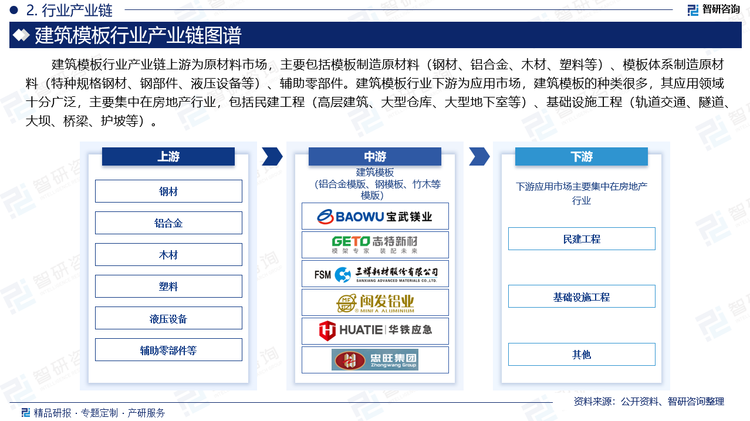Click the 智研咨询 logo at top right

coord(714,9)
